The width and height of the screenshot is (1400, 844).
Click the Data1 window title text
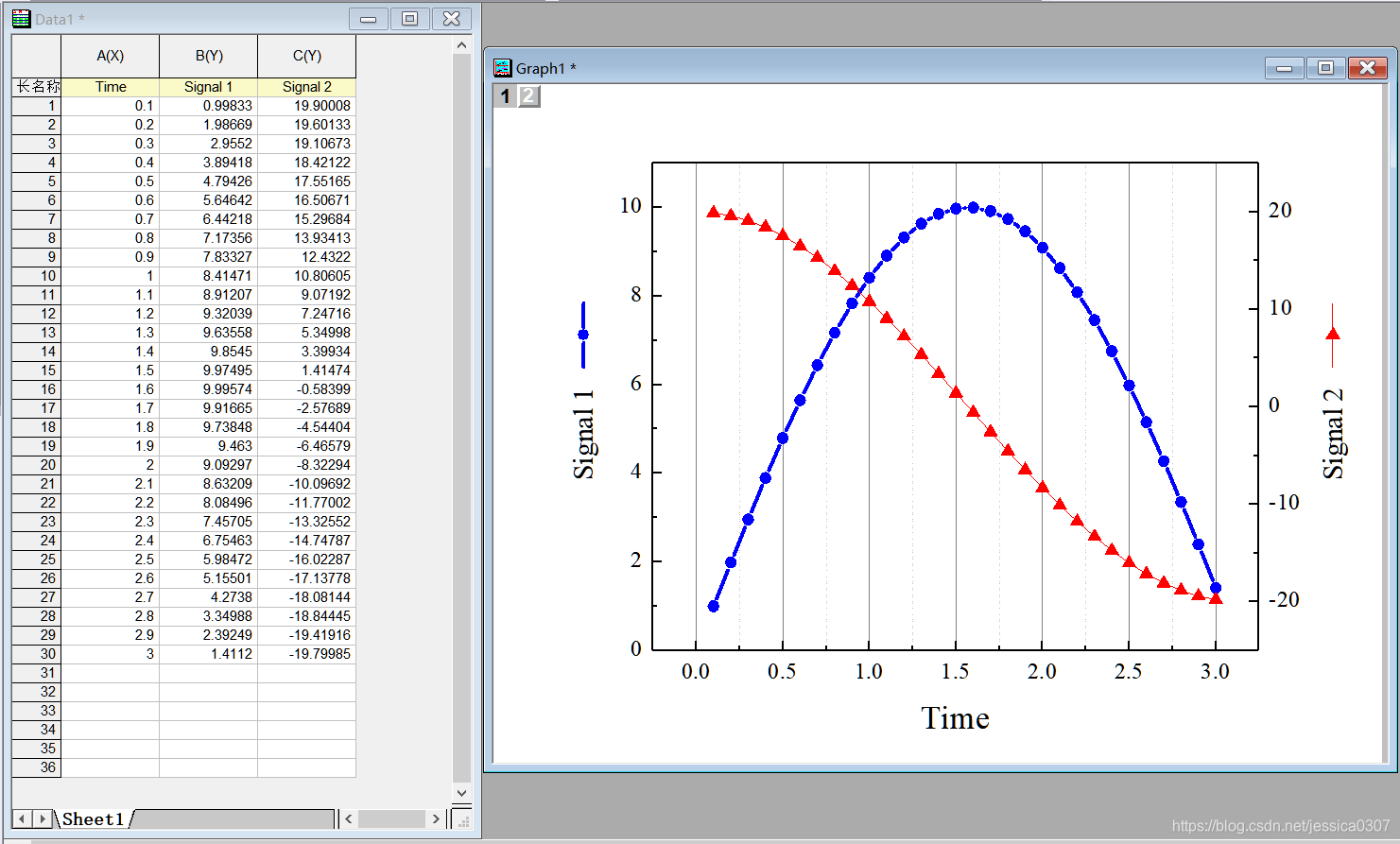[x=60, y=19]
